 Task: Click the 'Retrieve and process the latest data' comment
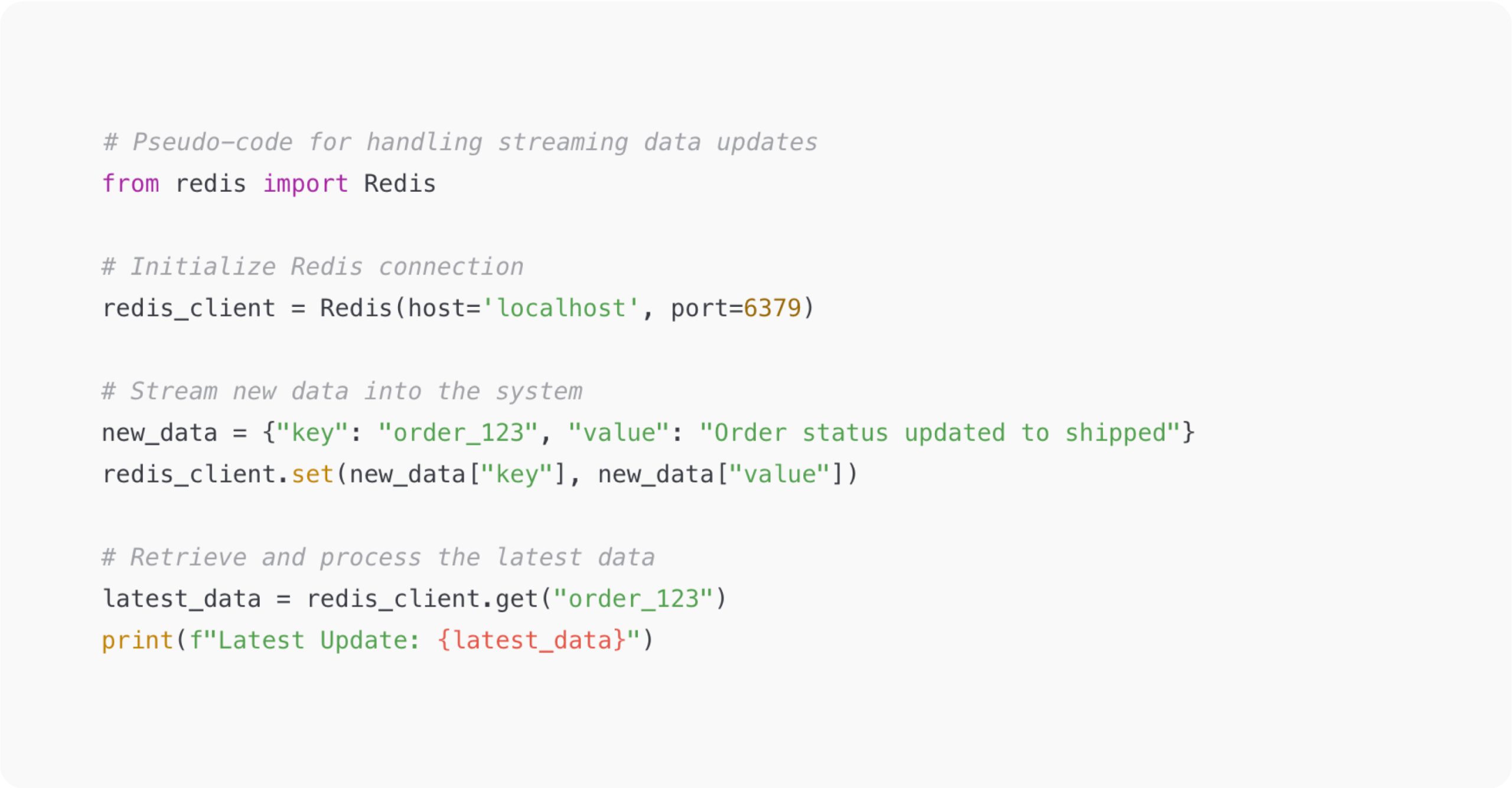[378, 557]
